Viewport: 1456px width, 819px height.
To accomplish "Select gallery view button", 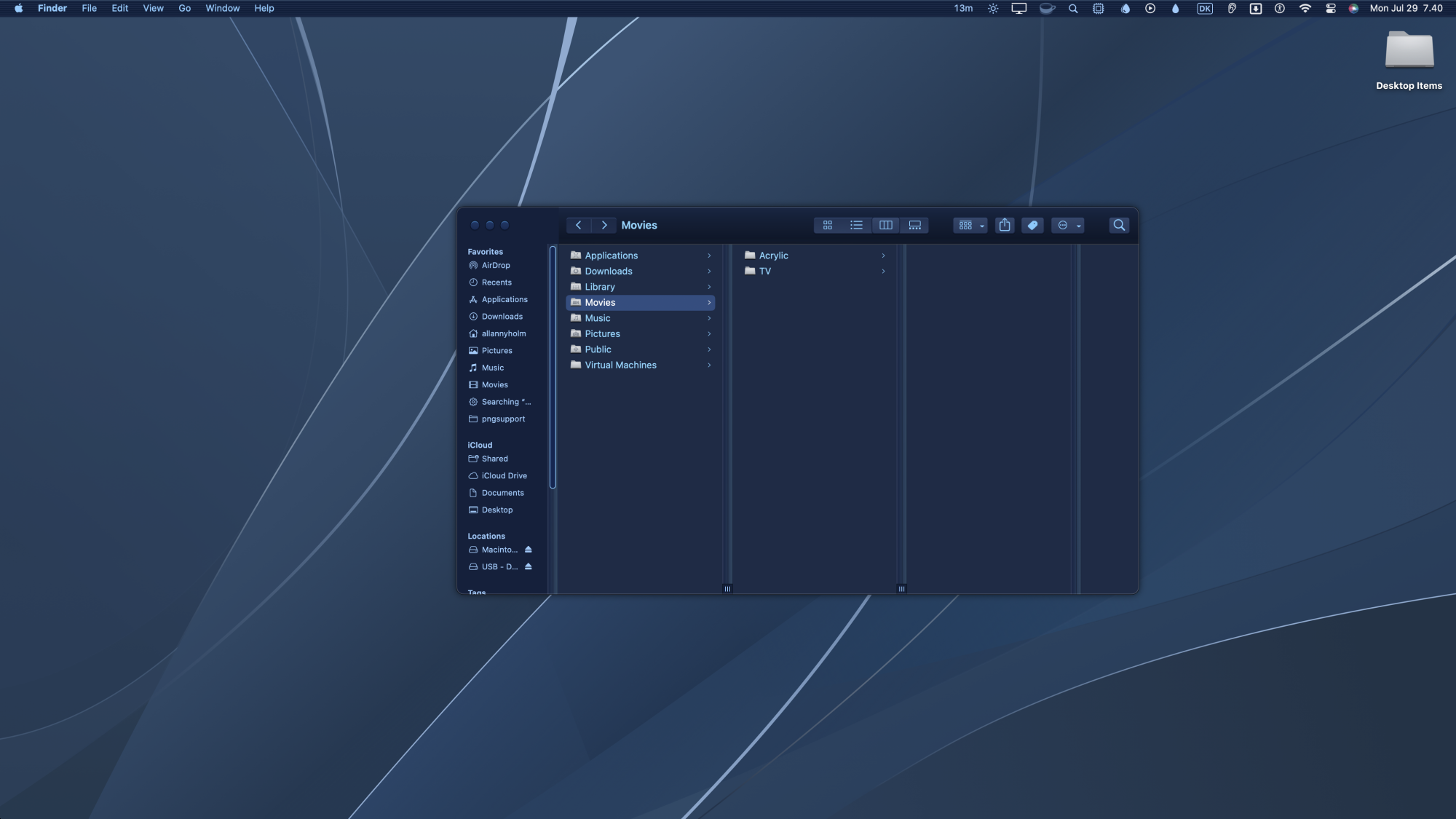I will click(914, 226).
